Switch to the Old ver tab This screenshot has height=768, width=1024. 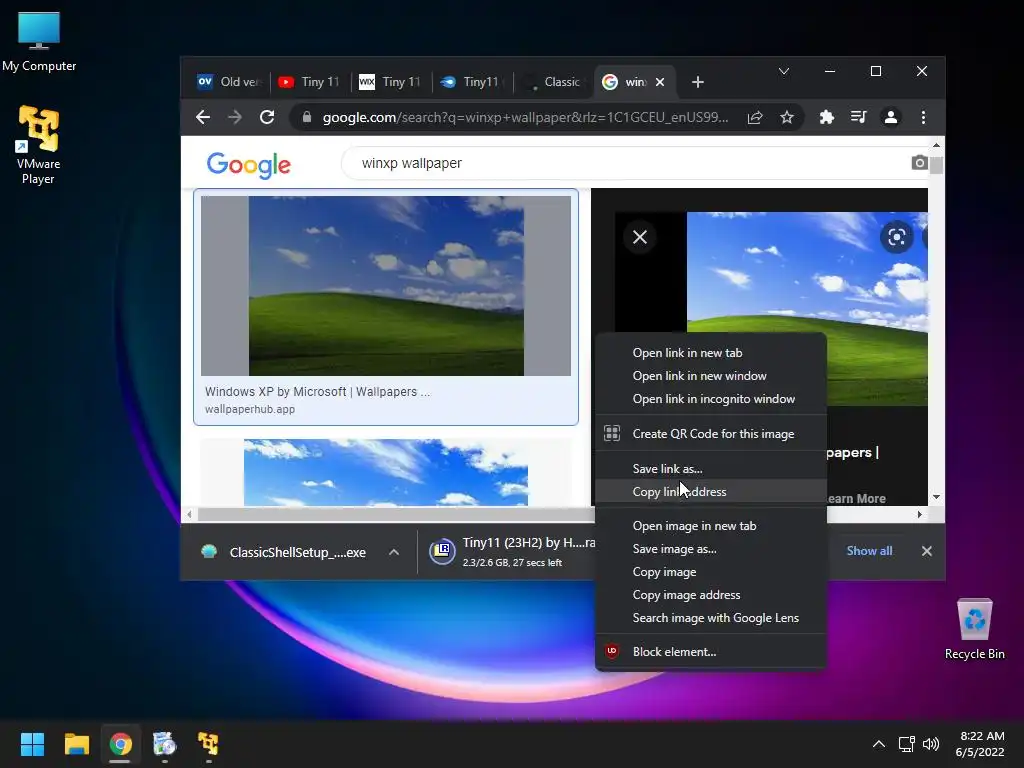coord(230,82)
